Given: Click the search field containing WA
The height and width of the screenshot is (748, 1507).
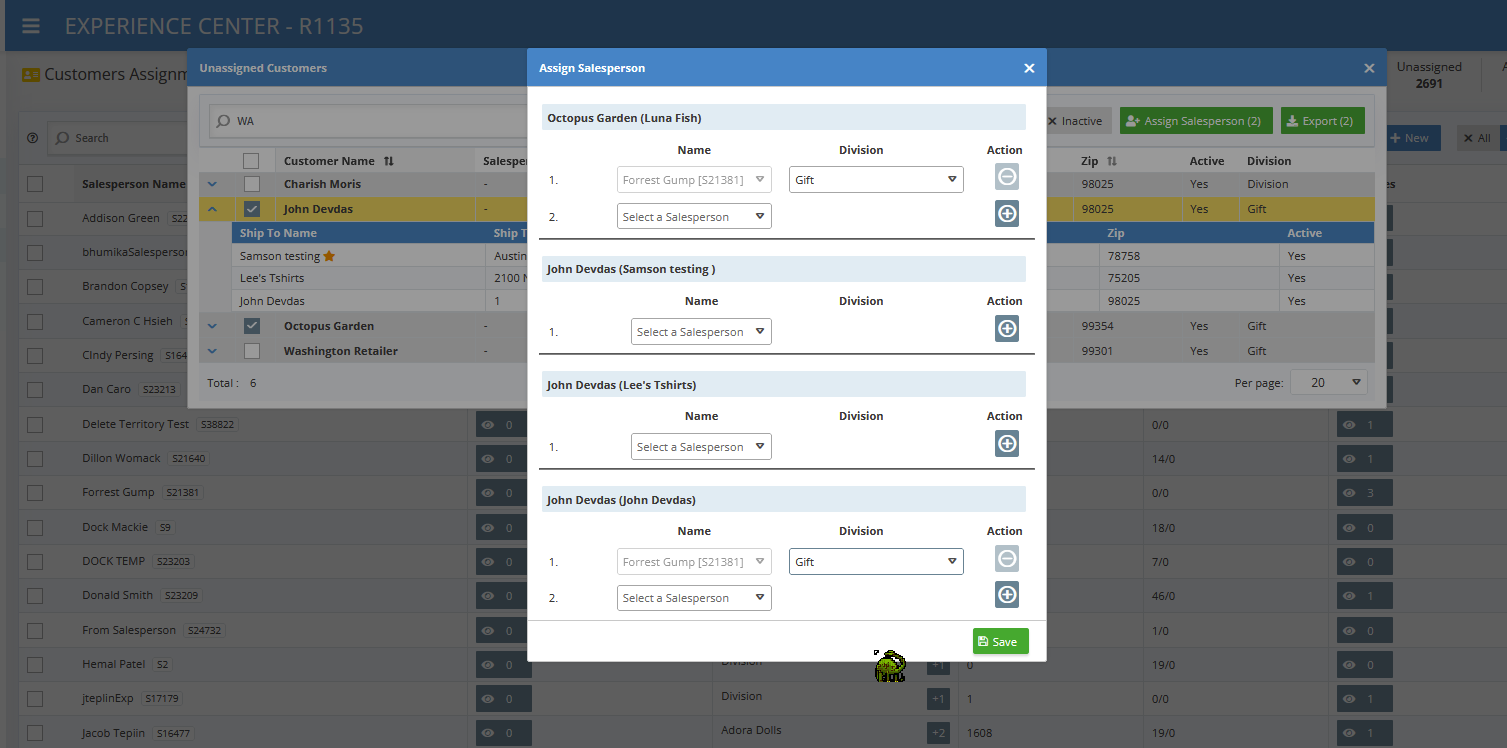Looking at the screenshot, I should 370,121.
